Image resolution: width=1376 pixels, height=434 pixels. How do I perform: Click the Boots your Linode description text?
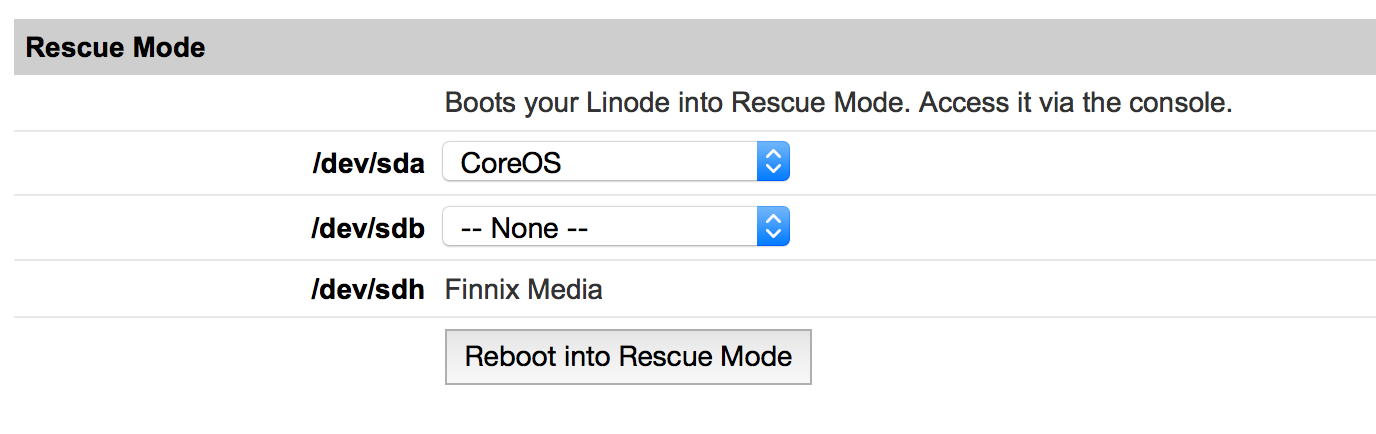837,103
